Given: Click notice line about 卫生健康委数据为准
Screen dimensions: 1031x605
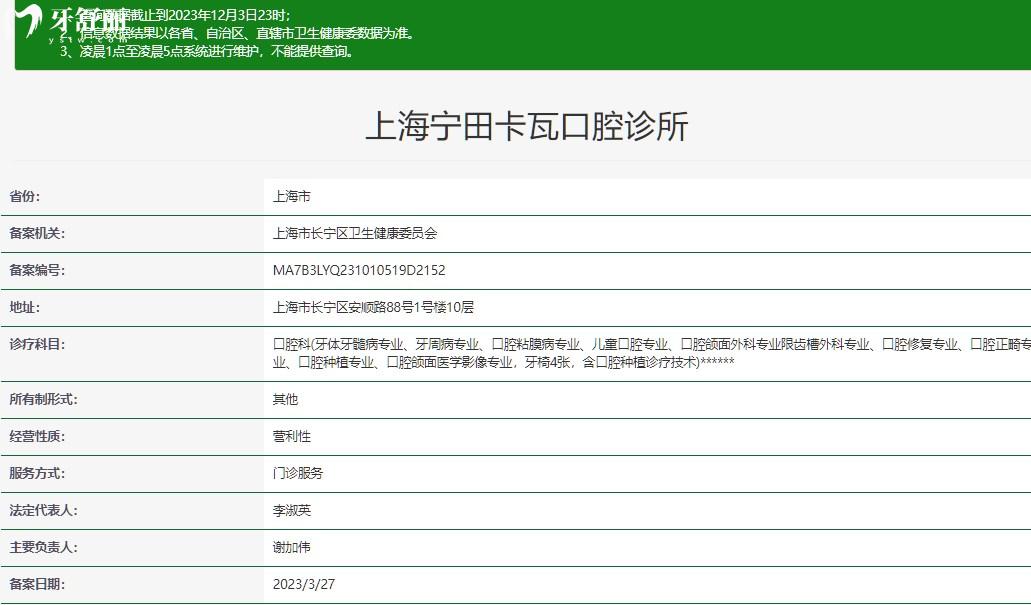Looking at the screenshot, I should click(x=238, y=33).
